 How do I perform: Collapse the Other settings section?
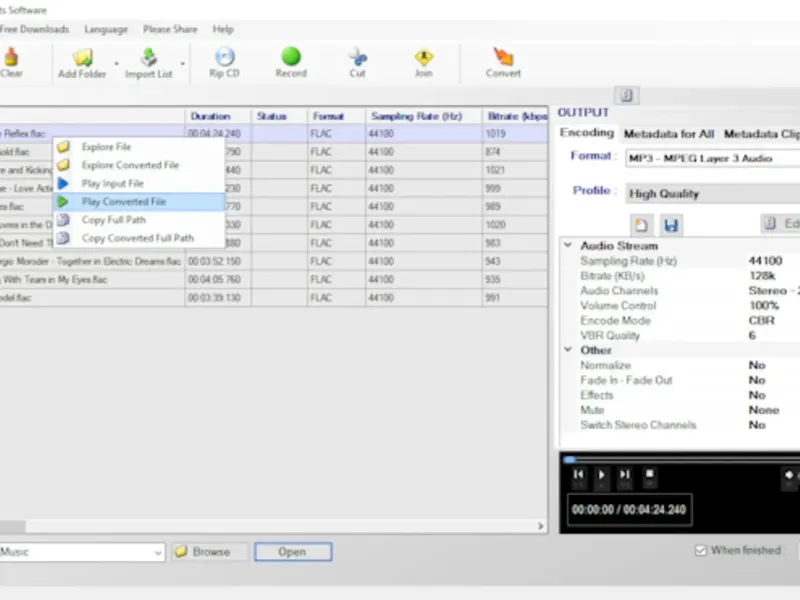coord(569,351)
